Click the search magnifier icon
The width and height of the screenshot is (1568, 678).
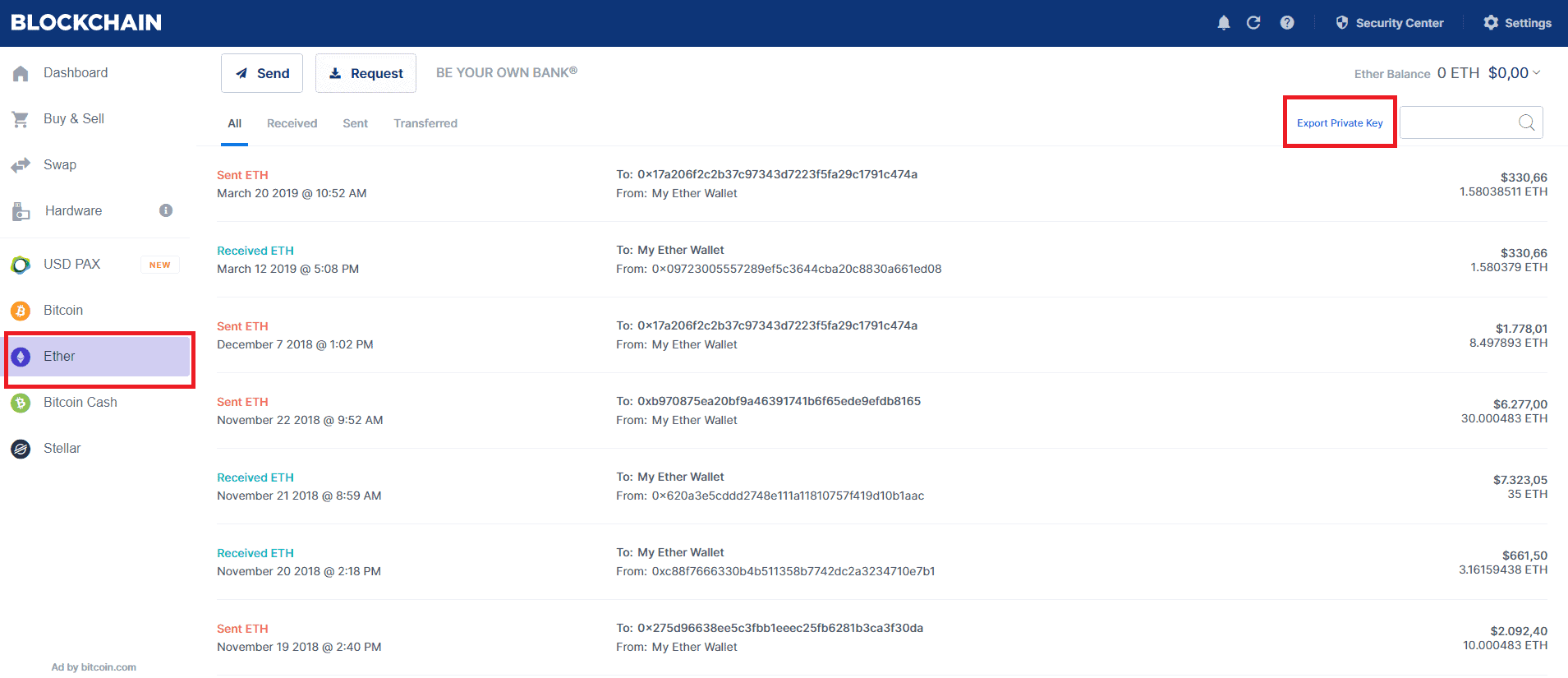pyautogui.click(x=1527, y=122)
